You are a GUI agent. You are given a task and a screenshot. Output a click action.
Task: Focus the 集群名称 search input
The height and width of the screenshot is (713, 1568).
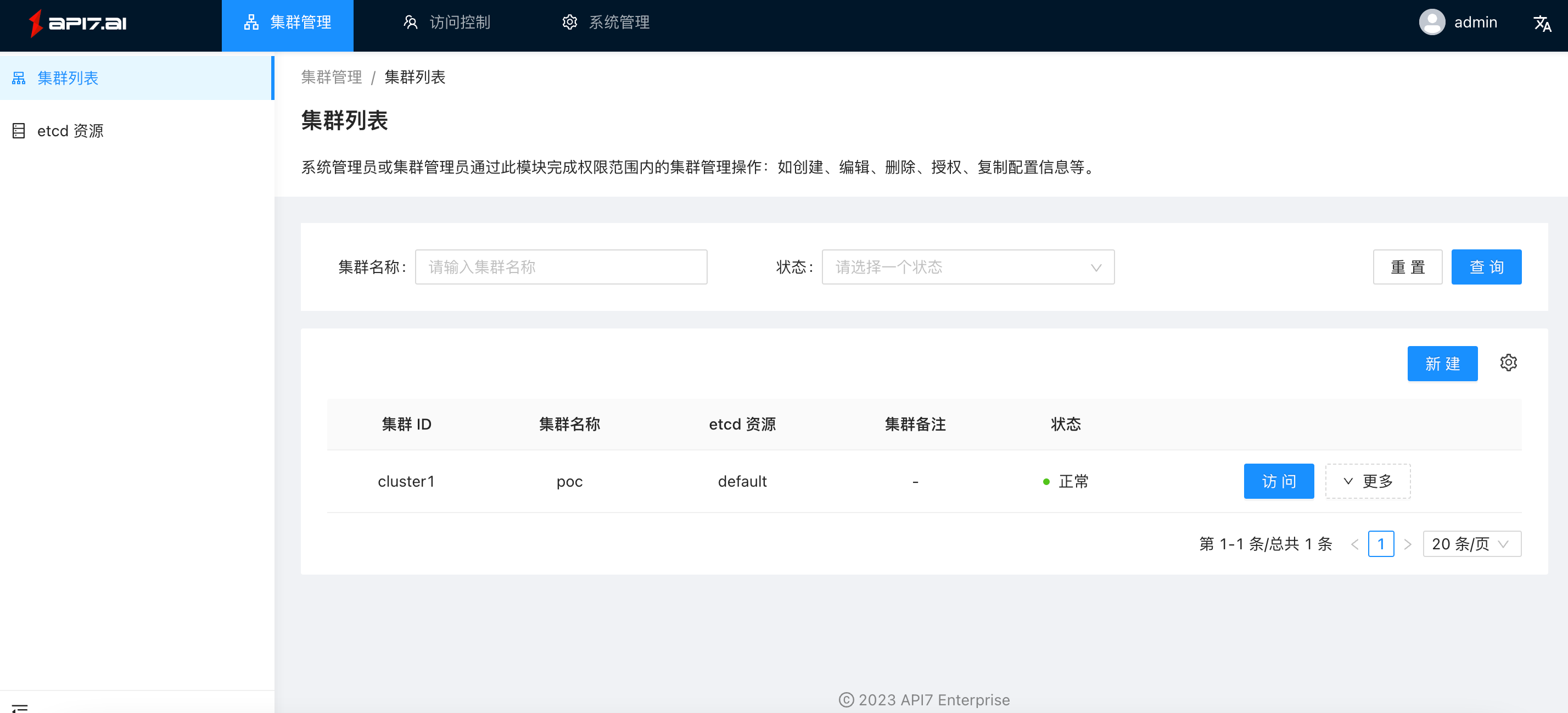click(561, 267)
